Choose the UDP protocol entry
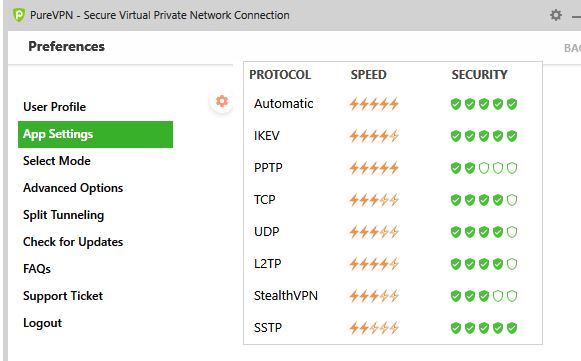Screen dimensions: 581x361 [x=393, y=232]
